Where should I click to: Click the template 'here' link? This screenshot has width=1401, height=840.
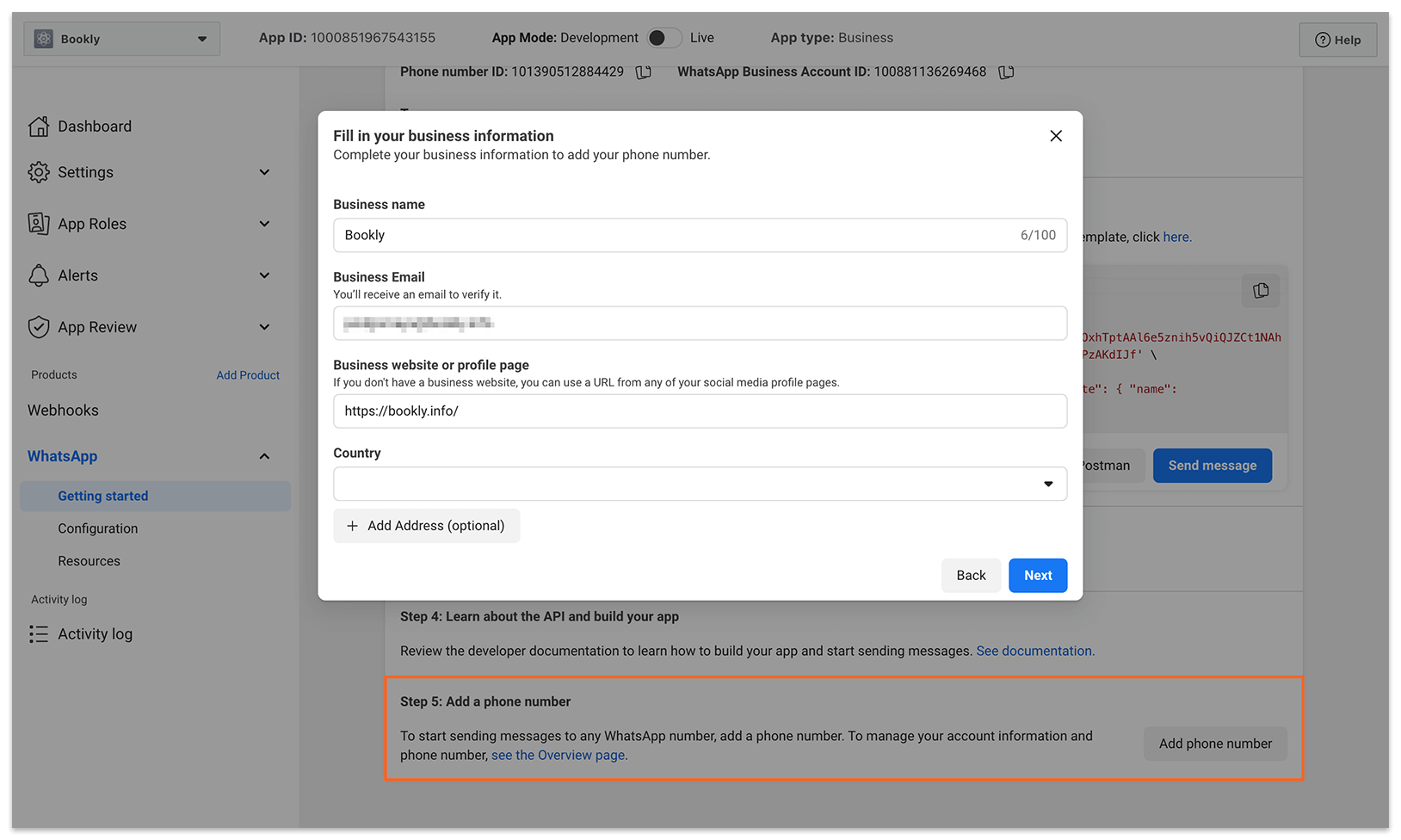click(1177, 237)
